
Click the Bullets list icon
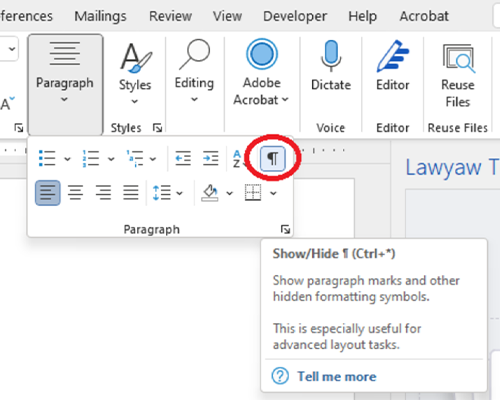47,158
